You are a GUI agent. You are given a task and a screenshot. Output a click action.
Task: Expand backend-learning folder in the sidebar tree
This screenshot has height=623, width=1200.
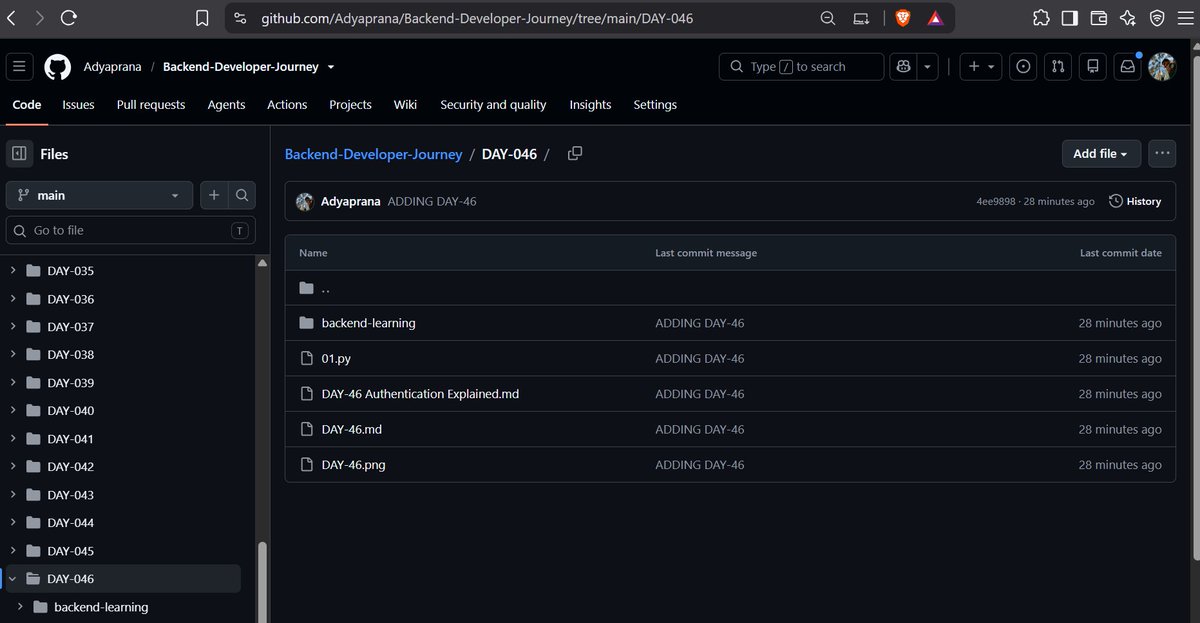(20, 607)
